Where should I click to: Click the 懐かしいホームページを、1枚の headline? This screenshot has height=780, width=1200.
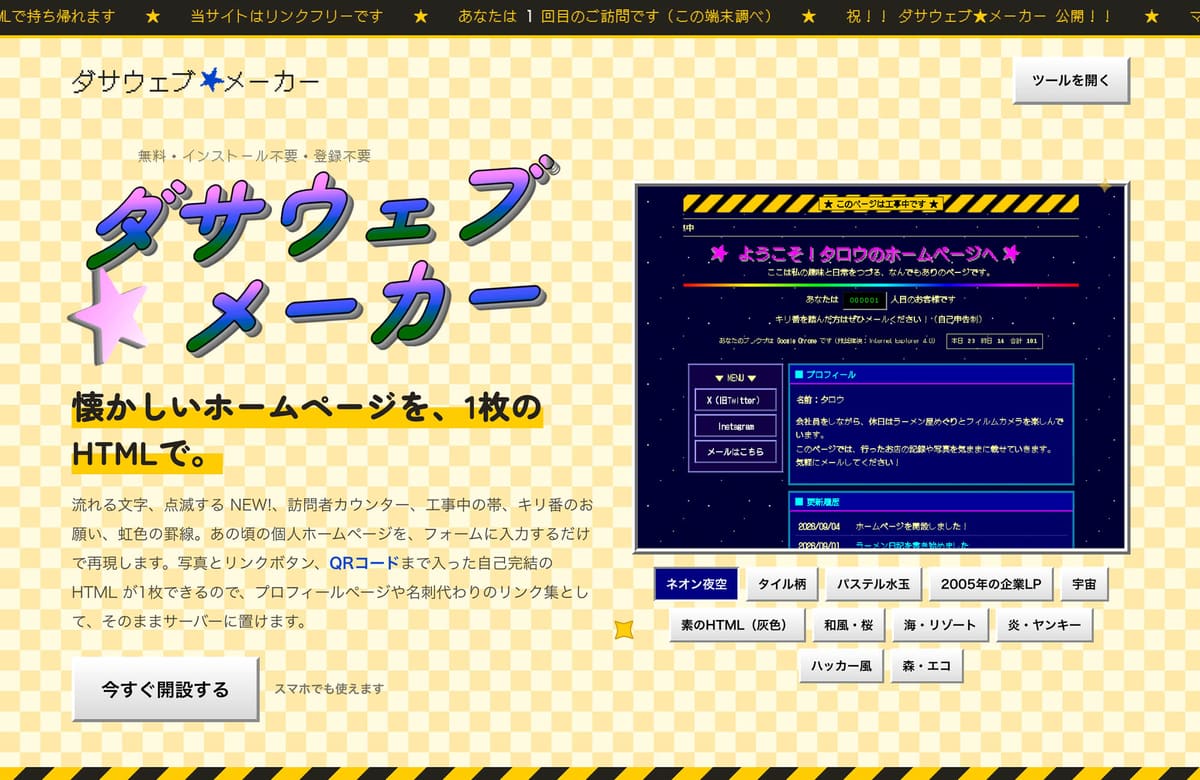coord(307,409)
